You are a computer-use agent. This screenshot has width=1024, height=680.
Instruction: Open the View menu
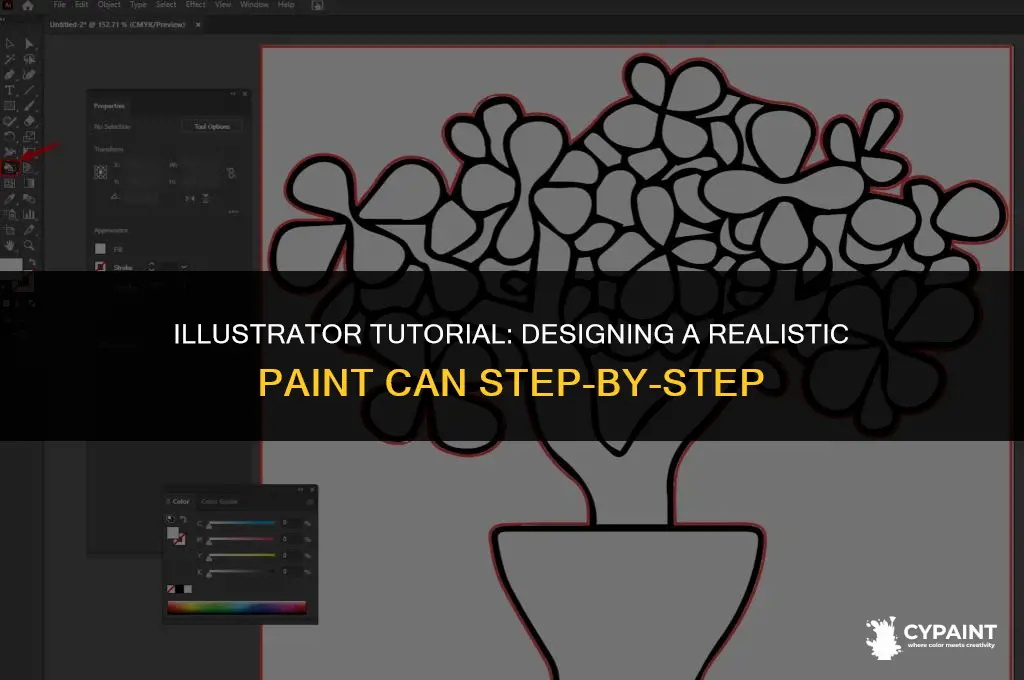(x=223, y=5)
